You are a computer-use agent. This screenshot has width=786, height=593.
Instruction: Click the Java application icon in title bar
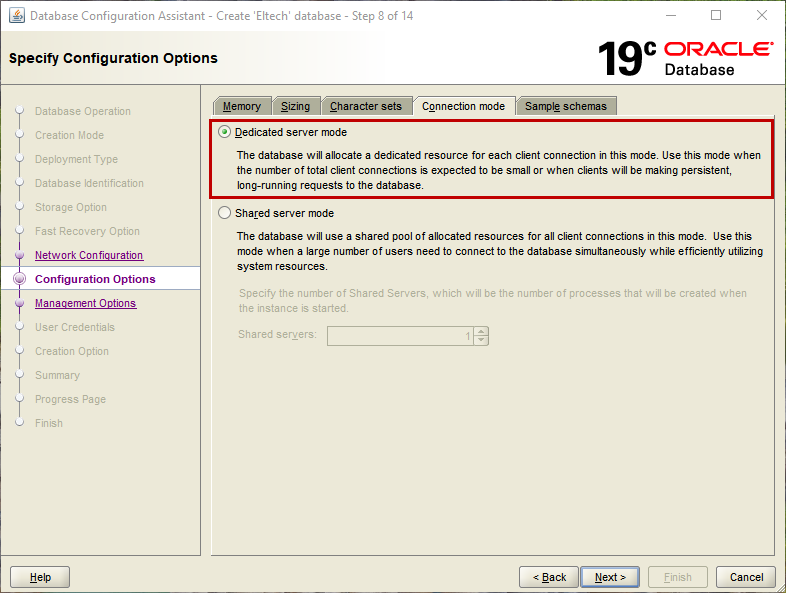point(17,16)
